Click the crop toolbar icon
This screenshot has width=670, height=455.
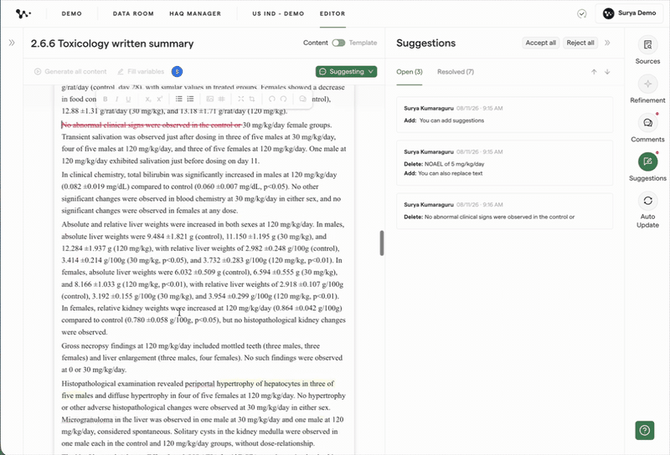coord(252,99)
